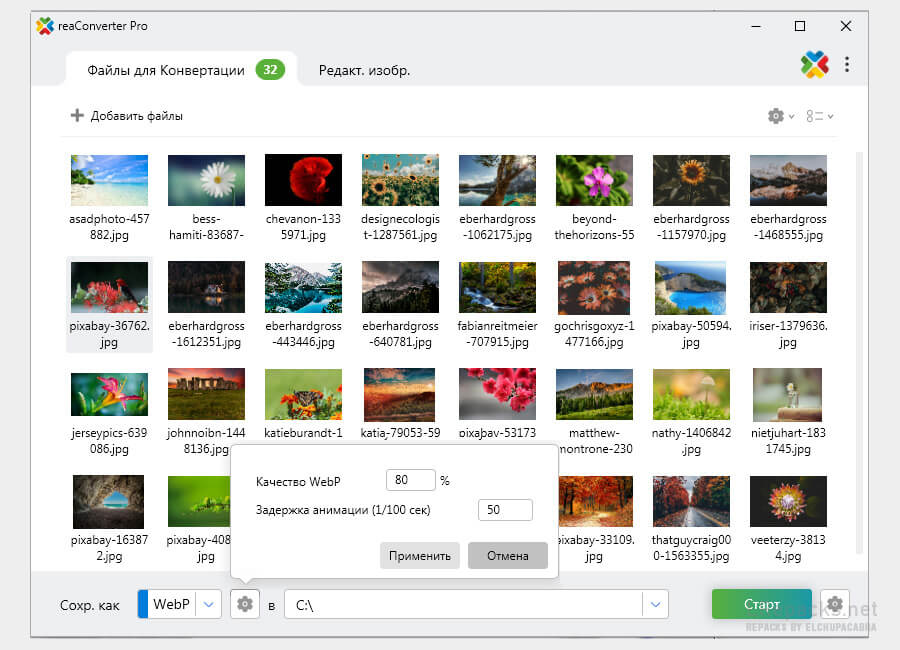
Task: Switch to the Редакт. изобр. tab
Action: (364, 70)
